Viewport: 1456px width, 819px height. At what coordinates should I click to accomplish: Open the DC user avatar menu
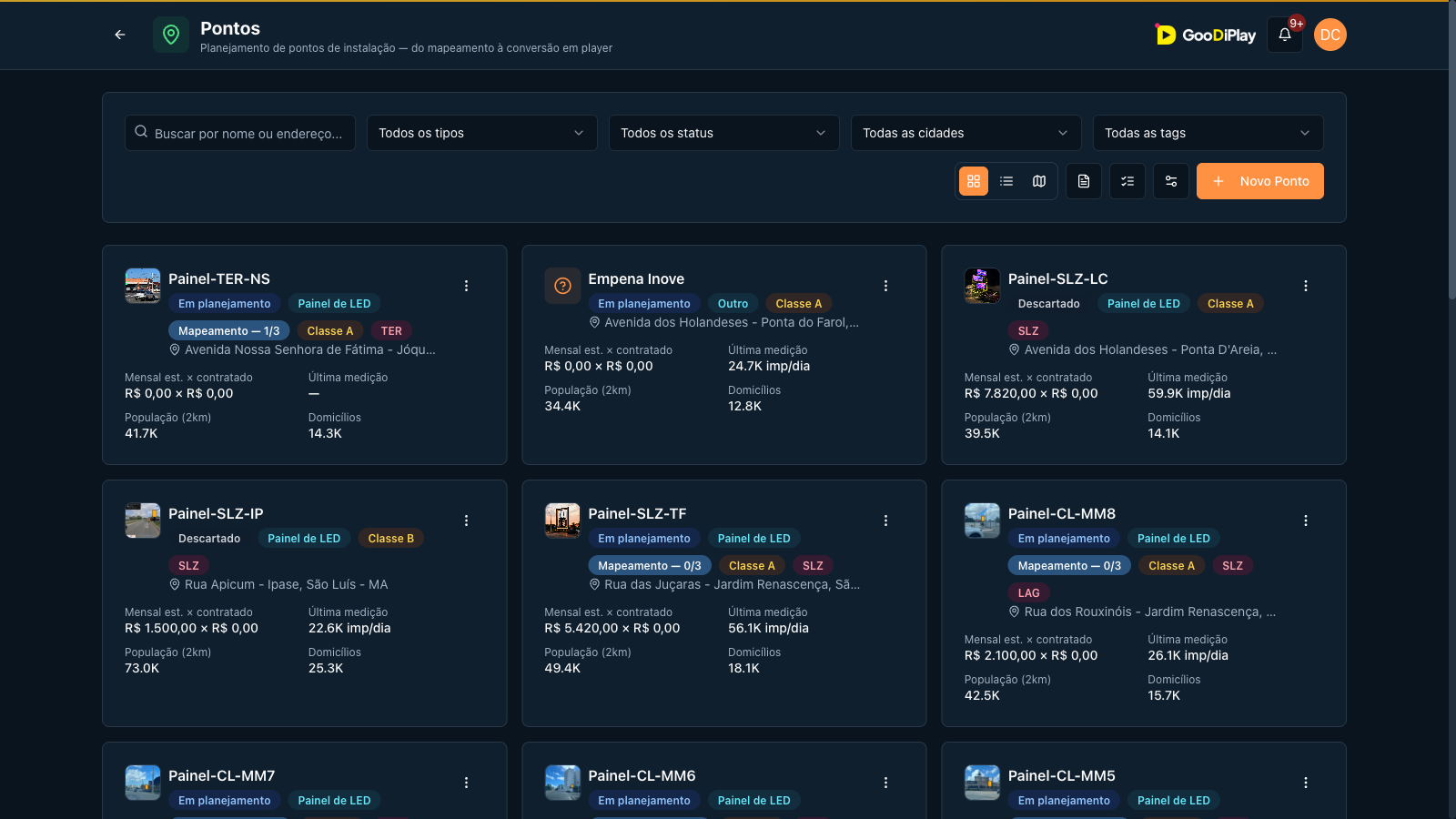click(1330, 35)
